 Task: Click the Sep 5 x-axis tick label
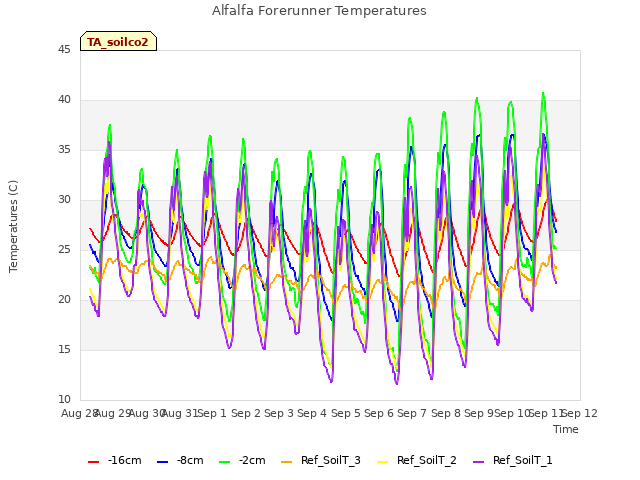point(346,413)
